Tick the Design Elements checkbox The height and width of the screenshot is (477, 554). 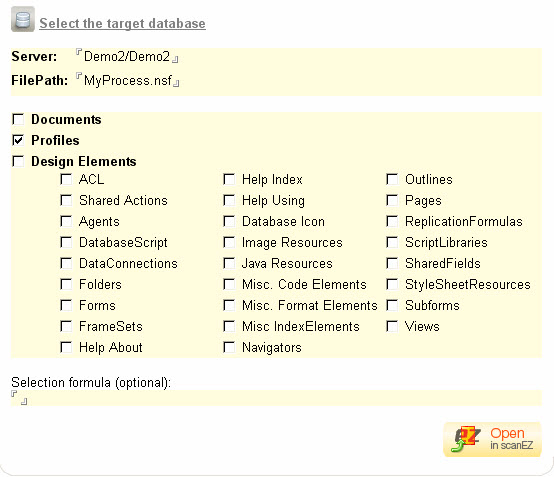click(x=18, y=161)
